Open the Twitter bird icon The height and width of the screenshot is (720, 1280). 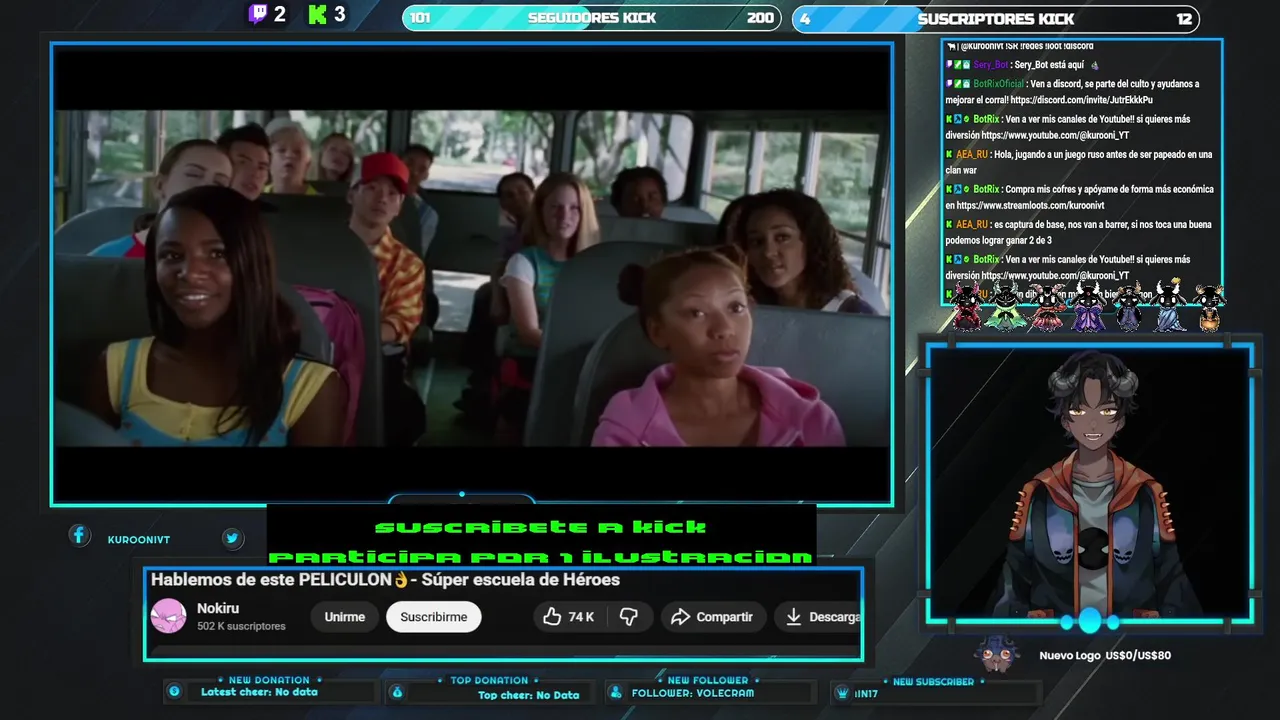tap(232, 538)
